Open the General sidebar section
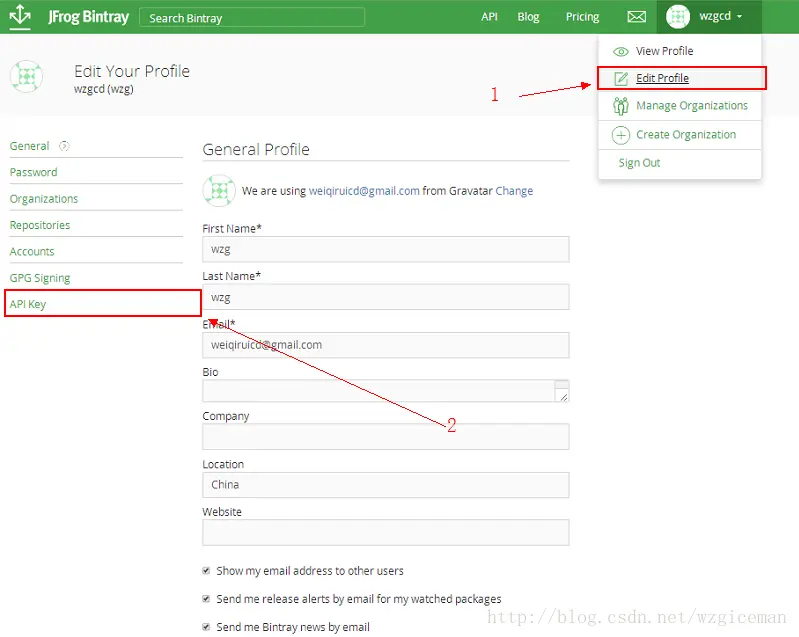Viewport: 799px width, 637px height. click(30, 146)
